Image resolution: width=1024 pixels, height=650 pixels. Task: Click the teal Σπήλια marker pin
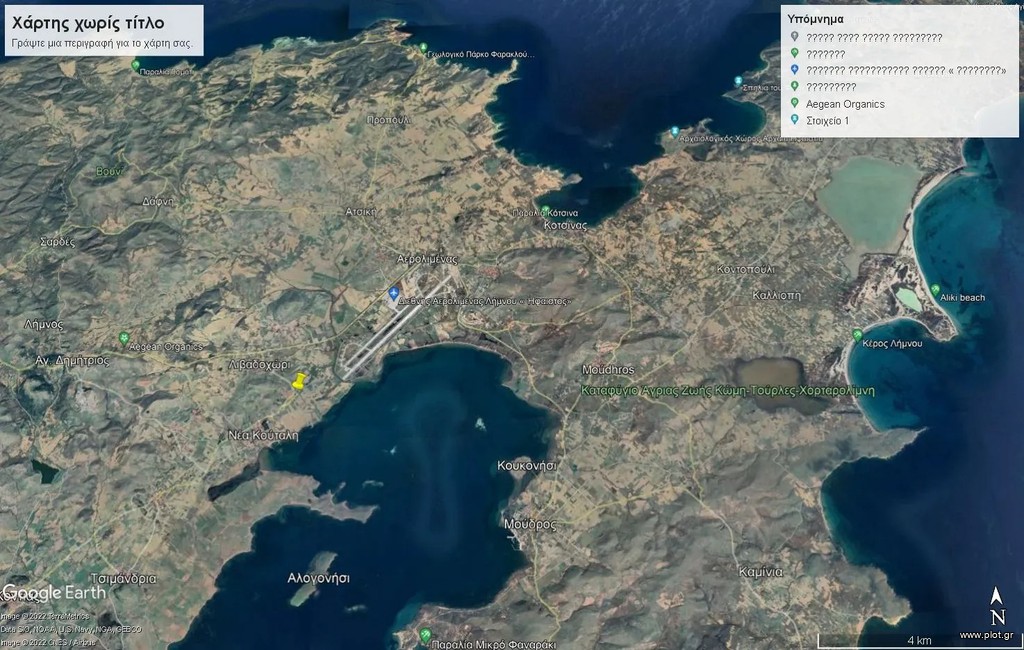click(x=738, y=82)
